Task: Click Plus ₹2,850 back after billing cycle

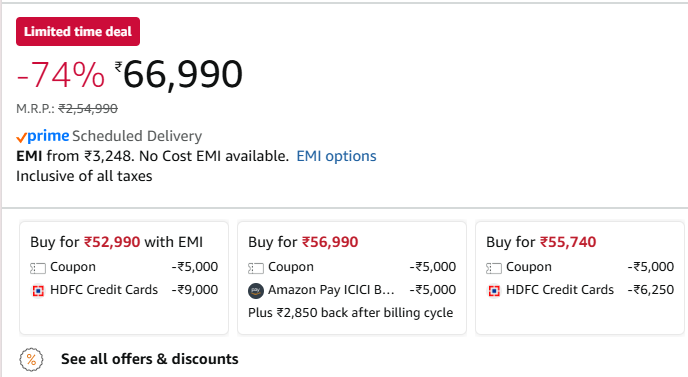Action: tap(351, 312)
